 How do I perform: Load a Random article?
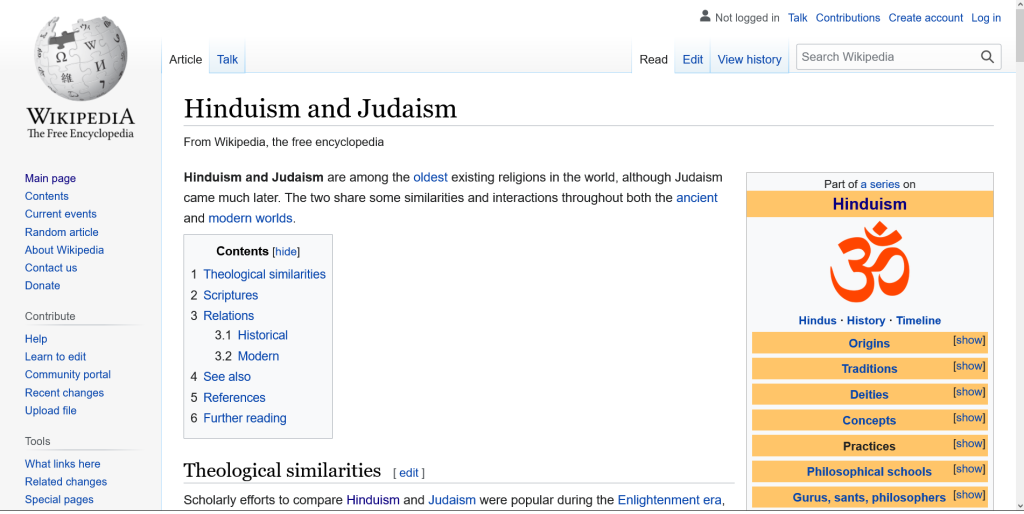click(61, 232)
